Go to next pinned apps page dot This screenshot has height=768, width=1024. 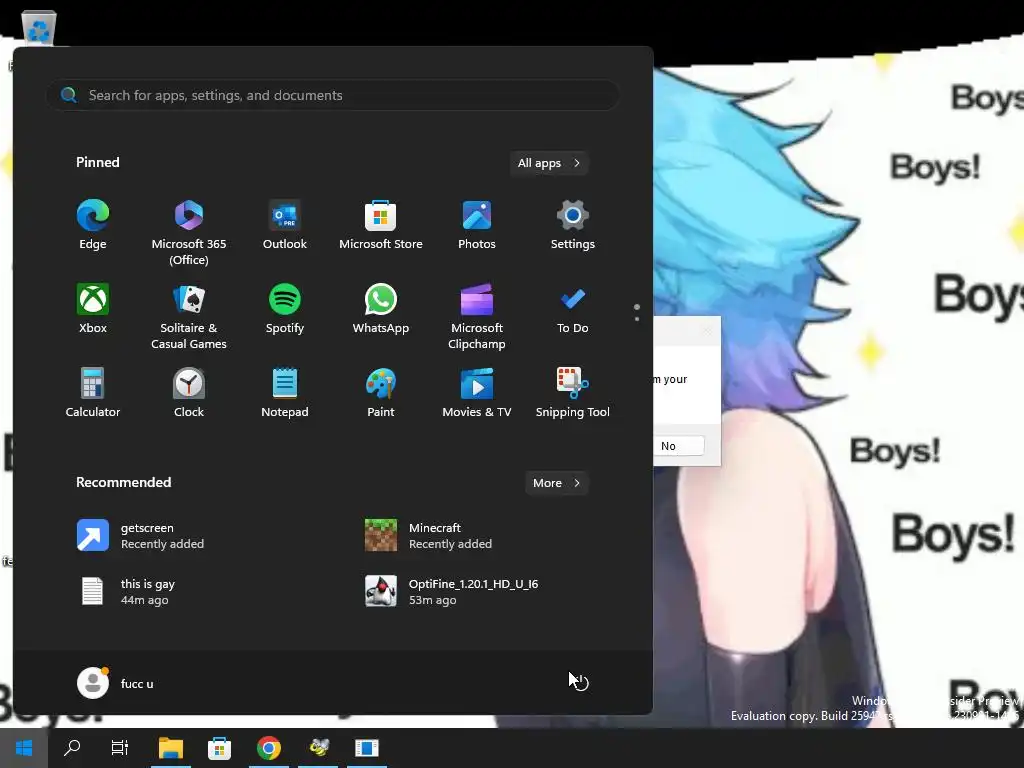click(x=637, y=319)
